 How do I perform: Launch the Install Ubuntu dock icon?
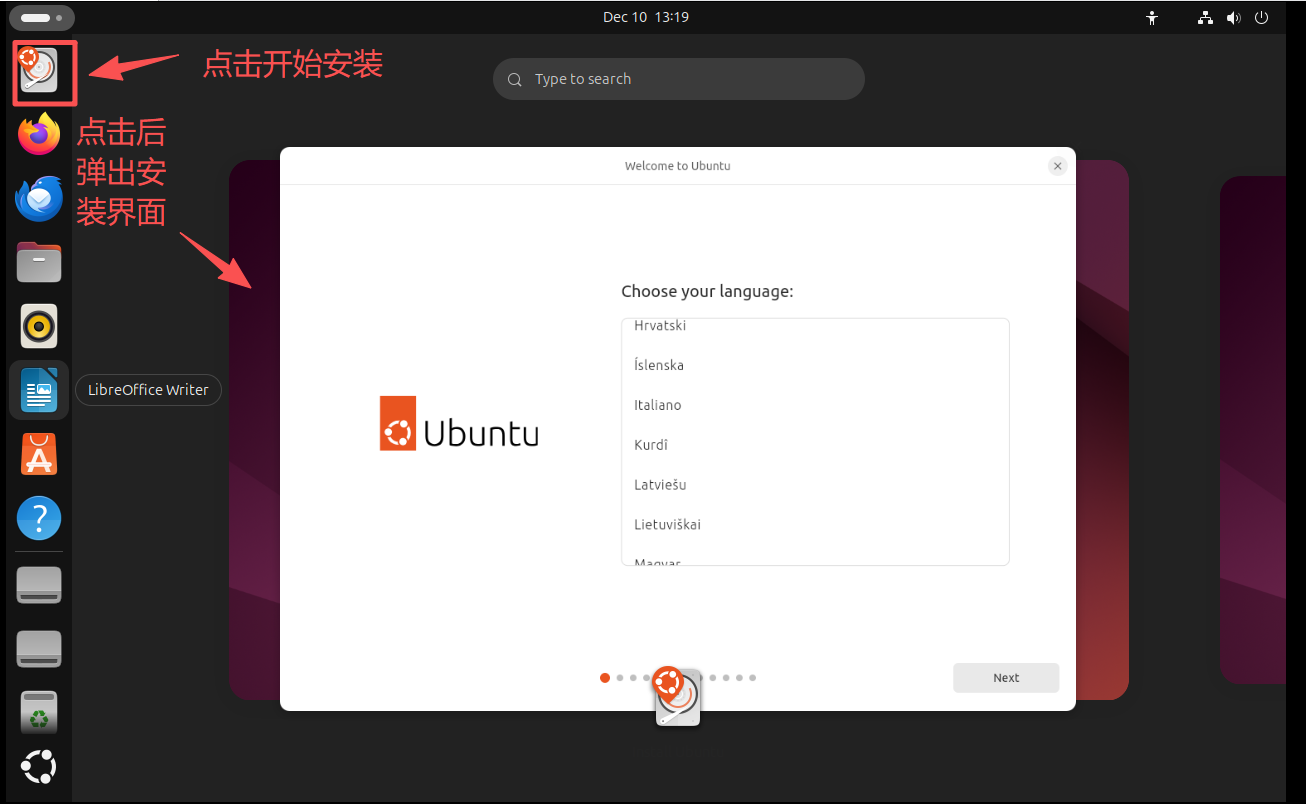coord(39,70)
